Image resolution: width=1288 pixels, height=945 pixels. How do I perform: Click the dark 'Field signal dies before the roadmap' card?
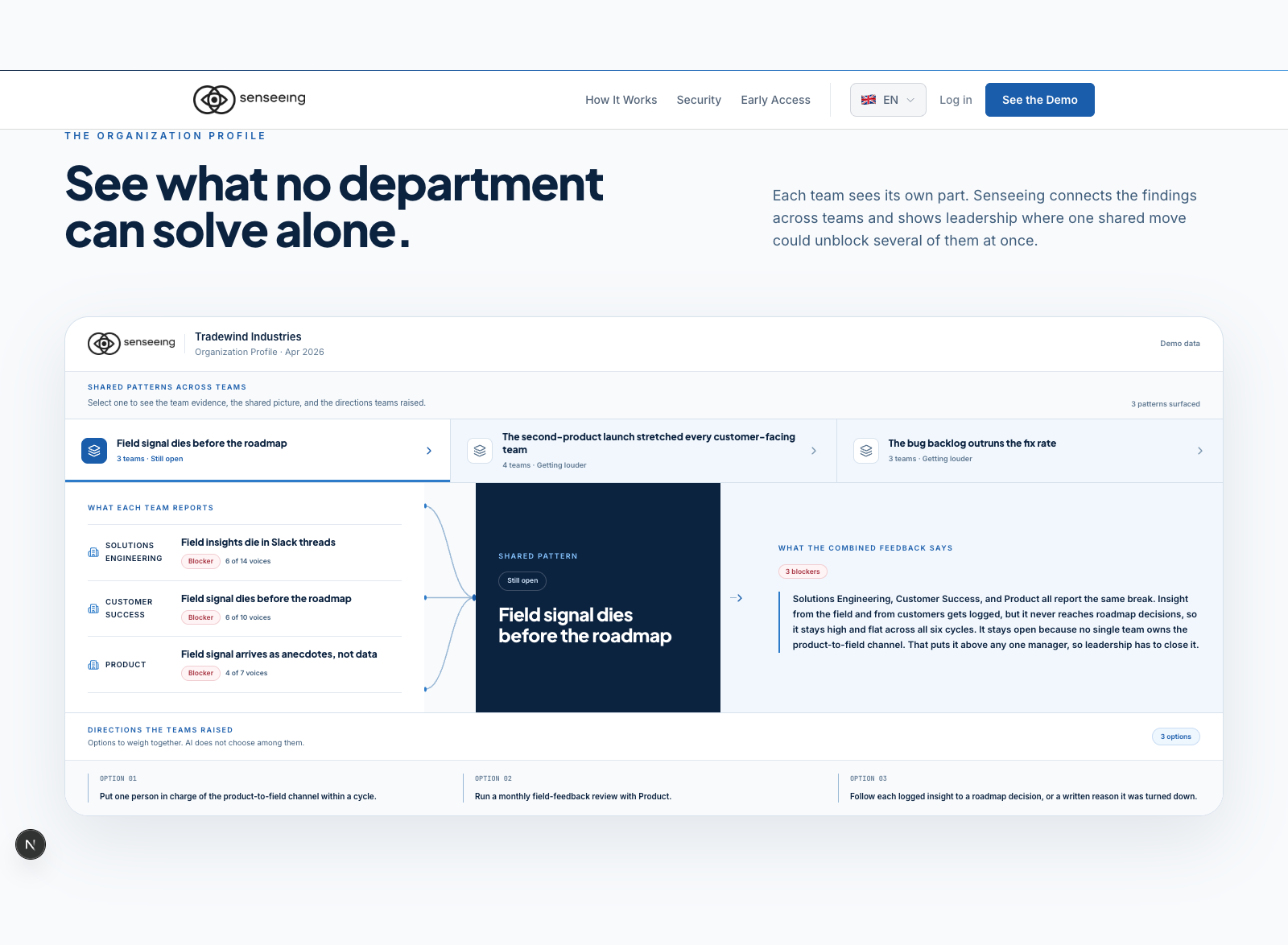598,597
